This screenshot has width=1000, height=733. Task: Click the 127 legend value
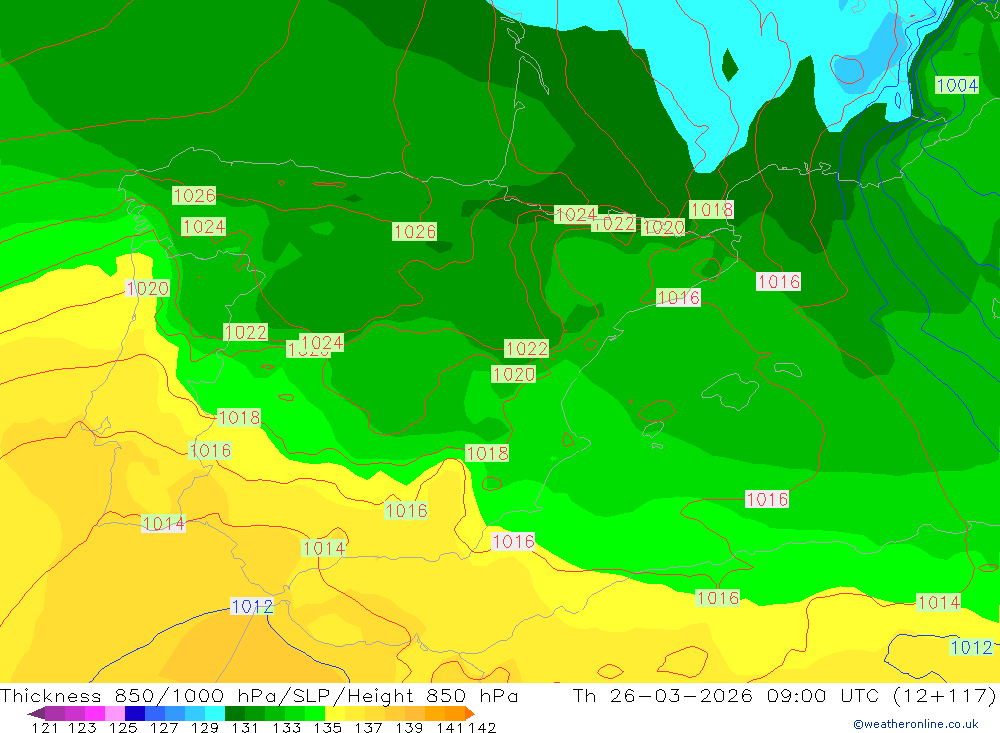[164, 727]
